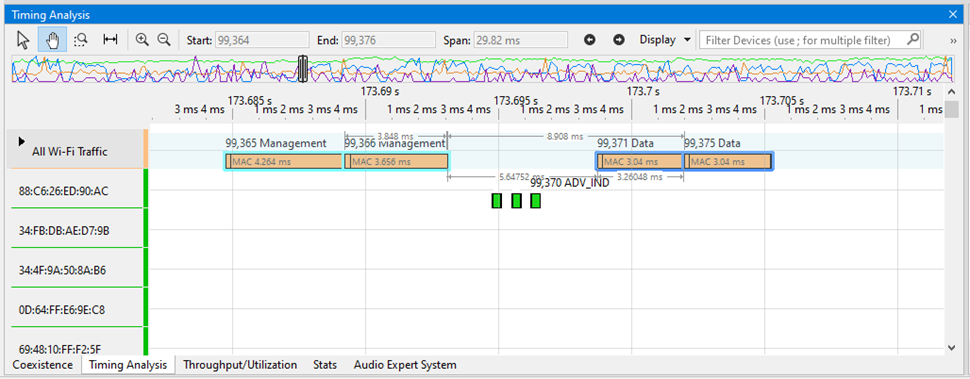Zoom out of the timeline
The width and height of the screenshot is (970, 379).
pos(164,40)
